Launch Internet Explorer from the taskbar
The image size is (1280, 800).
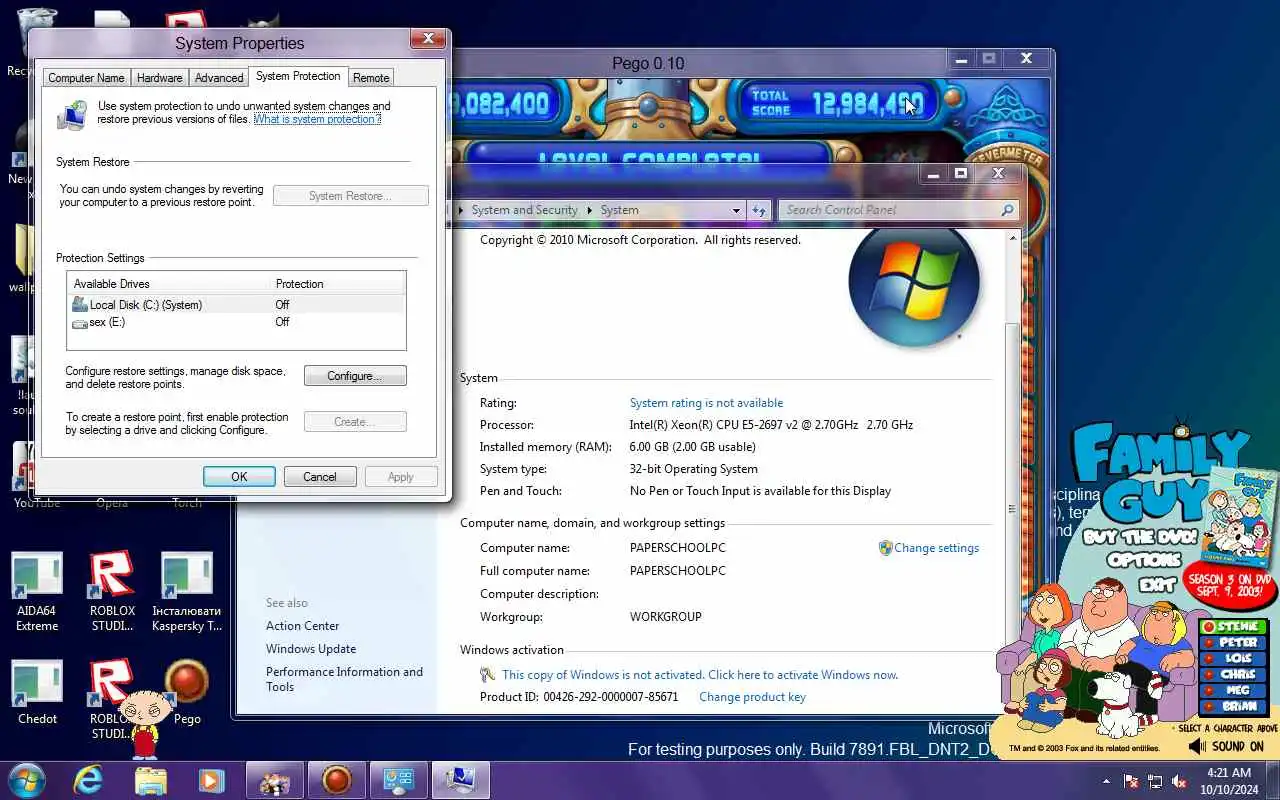[88, 780]
